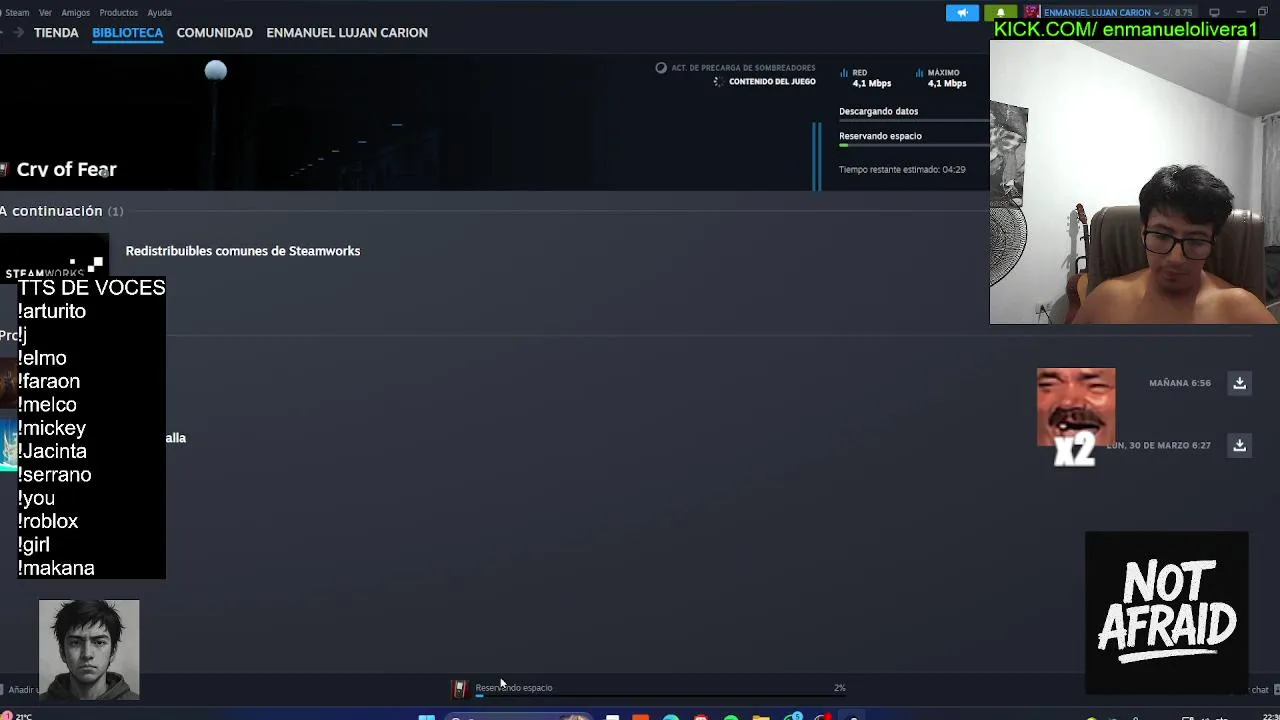
Task: Click the Tiempo restante estimado text
Action: pyautogui.click(x=902, y=170)
